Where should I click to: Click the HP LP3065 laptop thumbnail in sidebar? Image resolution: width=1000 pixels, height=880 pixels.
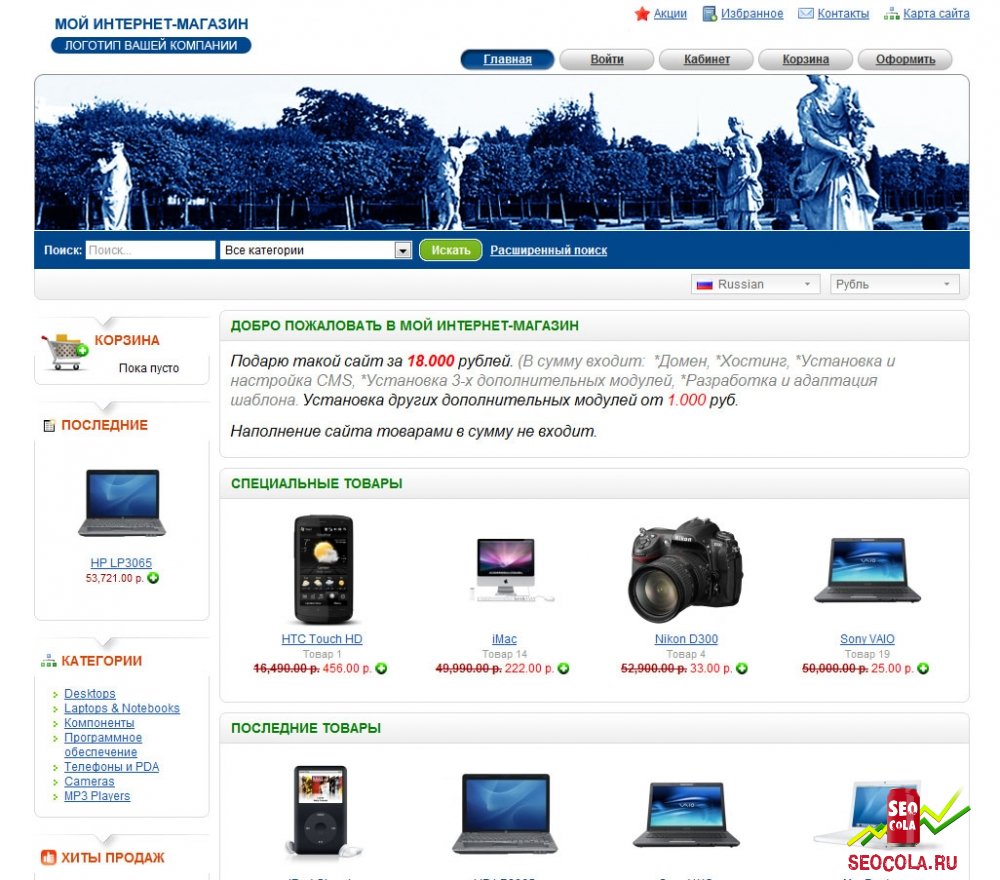point(122,502)
